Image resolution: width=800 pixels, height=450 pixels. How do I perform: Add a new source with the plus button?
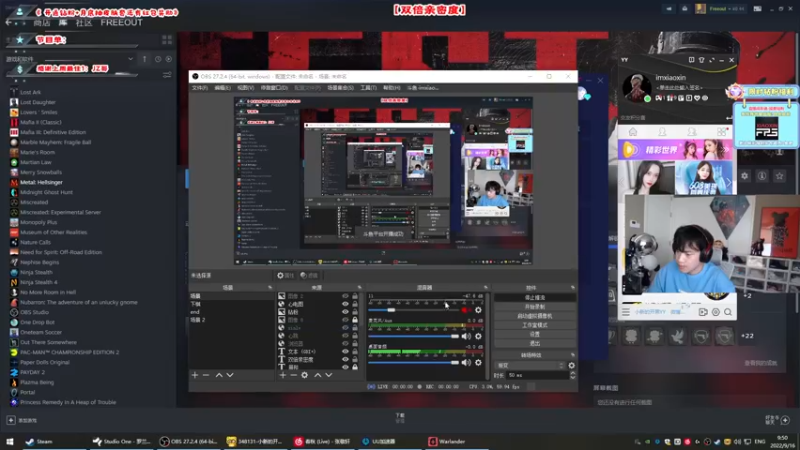pos(283,375)
